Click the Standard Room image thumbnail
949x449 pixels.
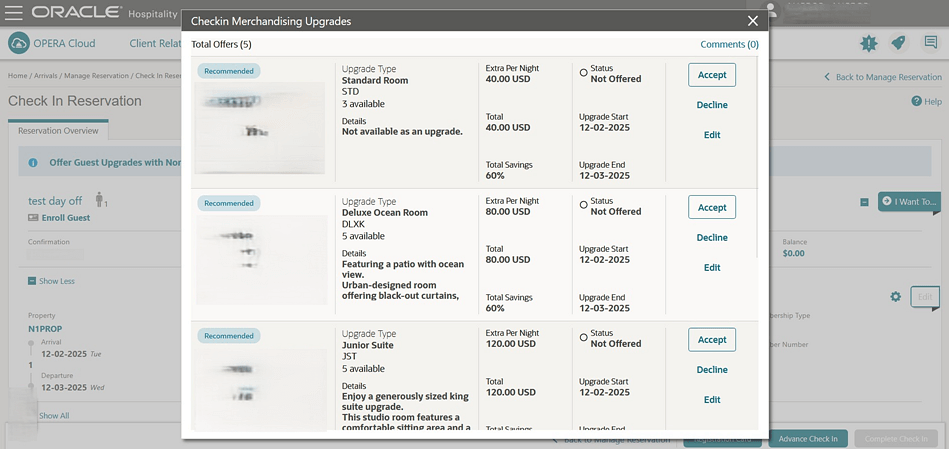[260, 128]
